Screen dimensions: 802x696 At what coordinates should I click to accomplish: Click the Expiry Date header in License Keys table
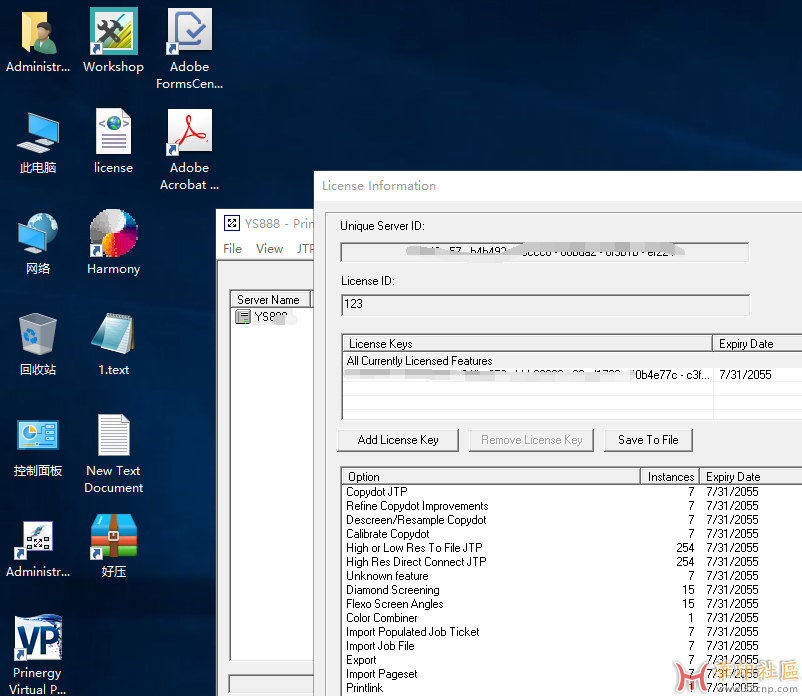[757, 344]
